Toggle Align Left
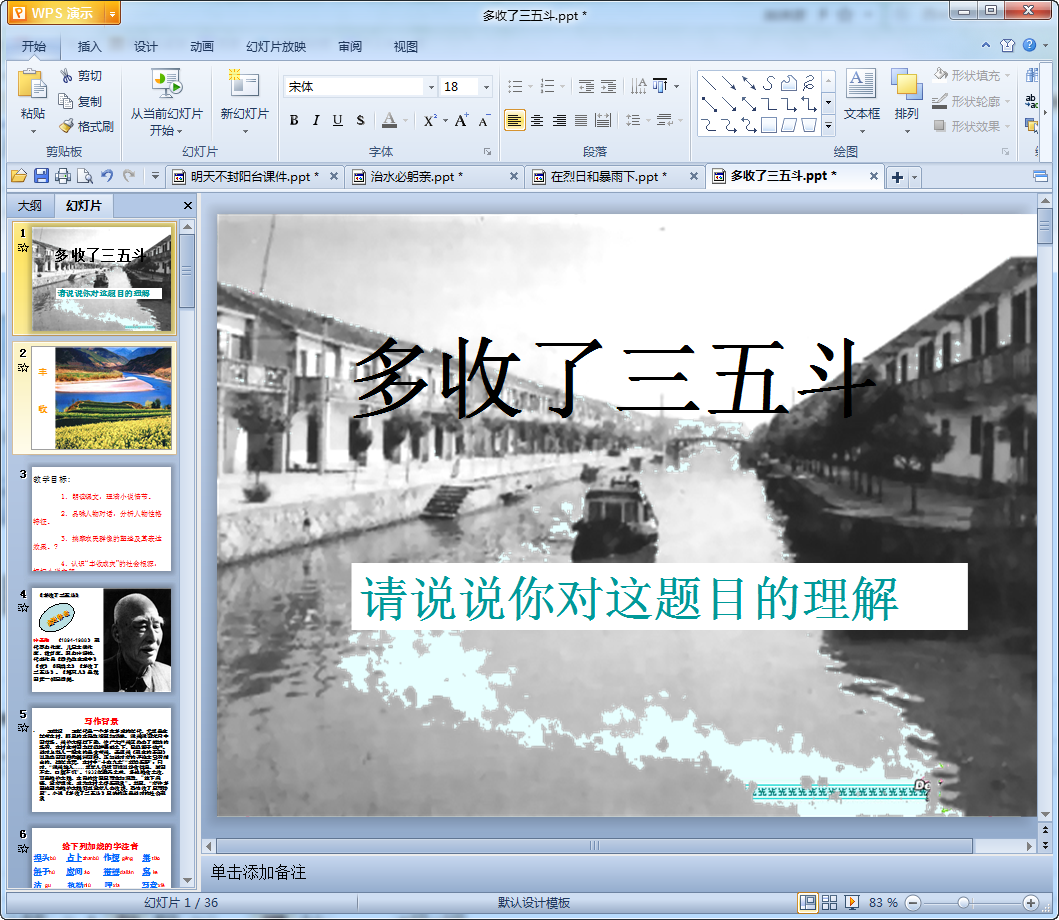The height and width of the screenshot is (920, 1059). (515, 120)
